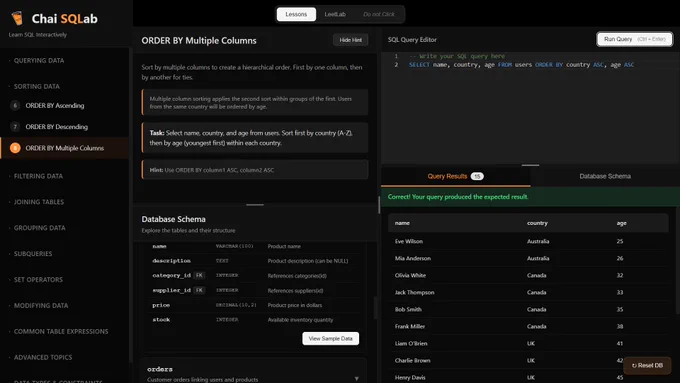Open lesson 7 ORDER BY Descending
The height and width of the screenshot is (383, 680).
coord(56,127)
